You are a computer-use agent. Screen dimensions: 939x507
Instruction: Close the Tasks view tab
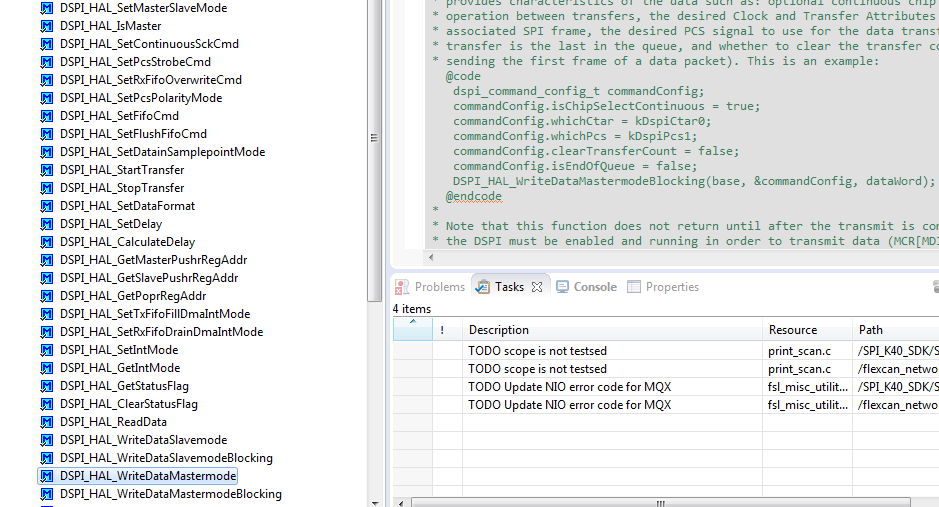[x=537, y=287]
